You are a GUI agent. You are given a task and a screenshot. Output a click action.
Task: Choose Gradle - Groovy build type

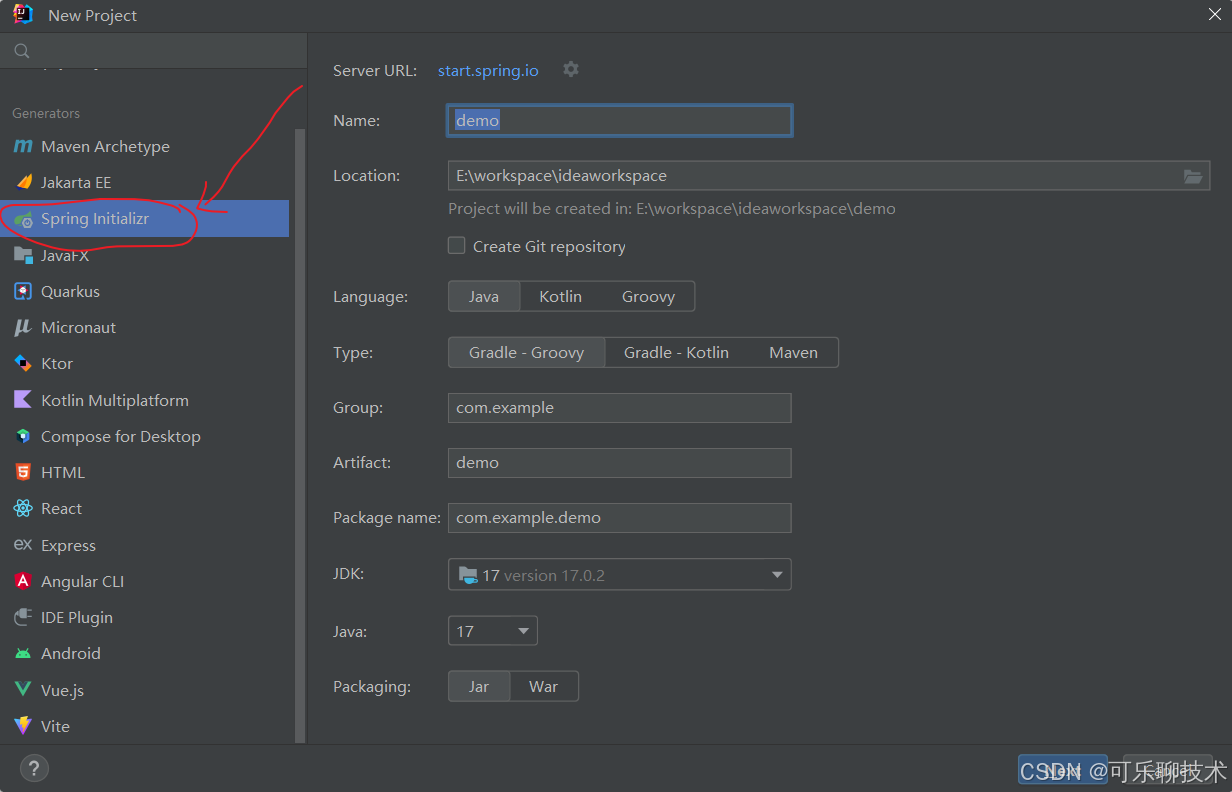(x=527, y=353)
